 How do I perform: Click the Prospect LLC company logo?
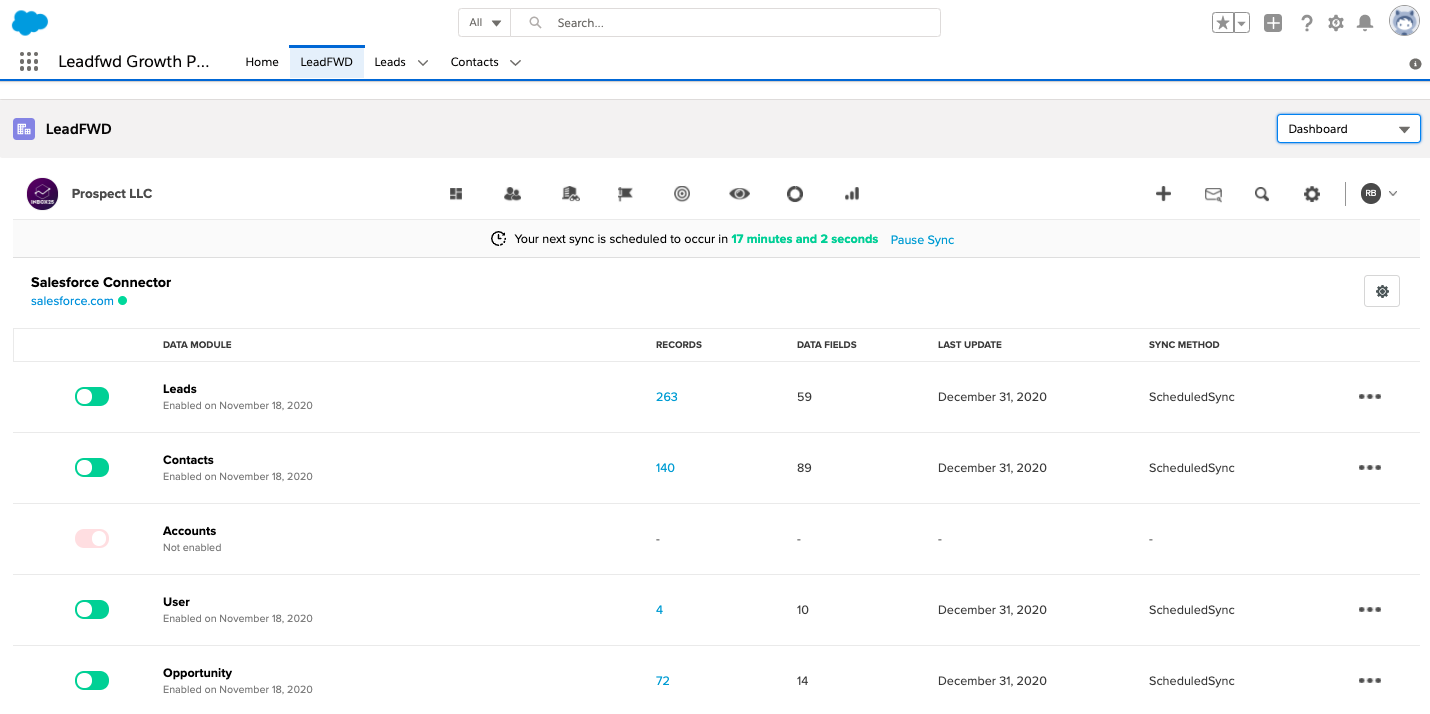(42, 194)
